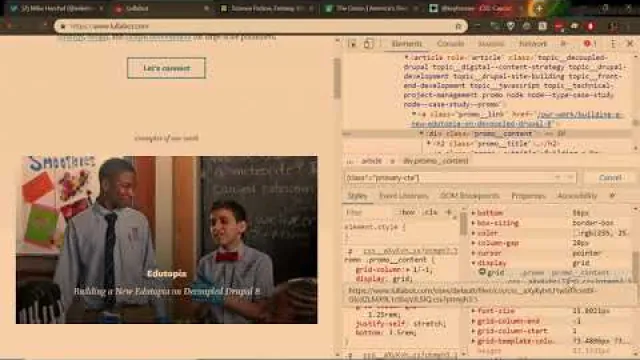Click the plus new style rule icon
Viewport: 640px width, 360px height.
click(449, 212)
